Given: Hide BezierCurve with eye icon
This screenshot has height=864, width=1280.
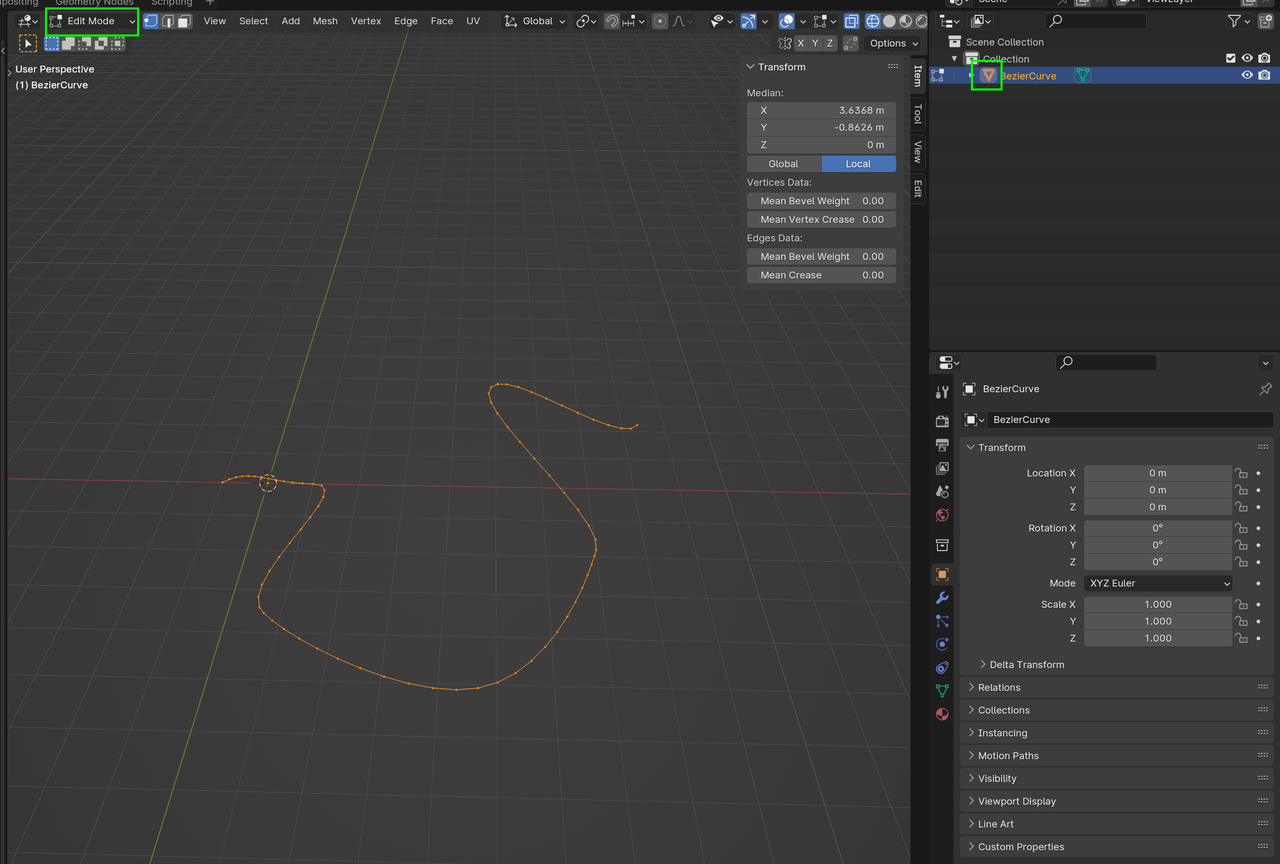Looking at the screenshot, I should point(1247,76).
